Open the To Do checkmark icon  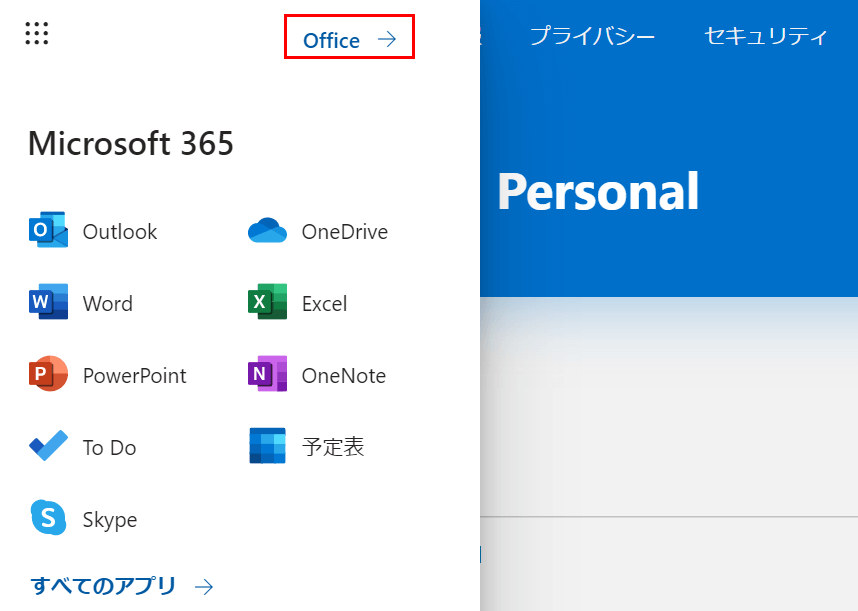[49, 445]
